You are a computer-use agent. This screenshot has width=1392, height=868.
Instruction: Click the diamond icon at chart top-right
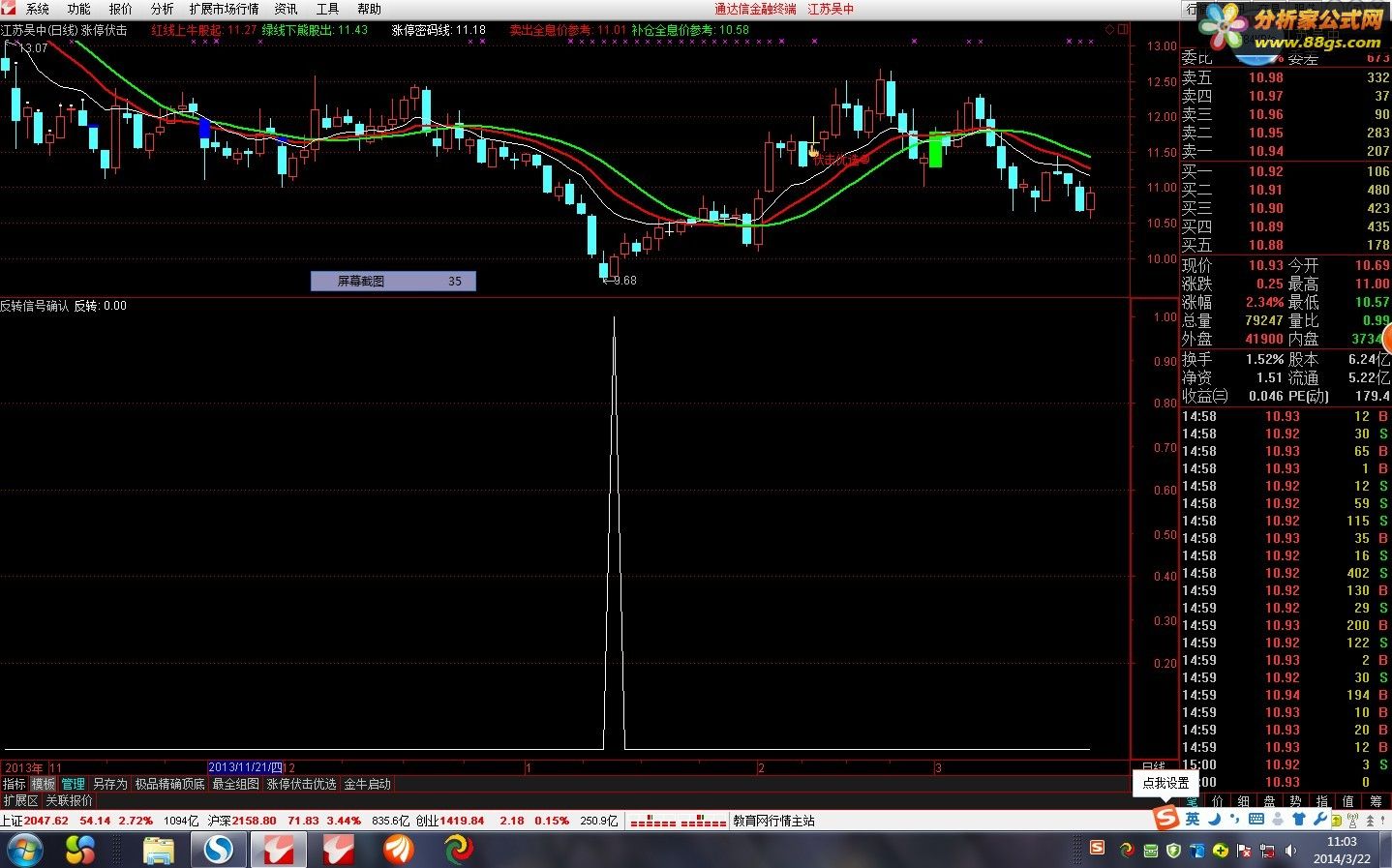[1110, 29]
